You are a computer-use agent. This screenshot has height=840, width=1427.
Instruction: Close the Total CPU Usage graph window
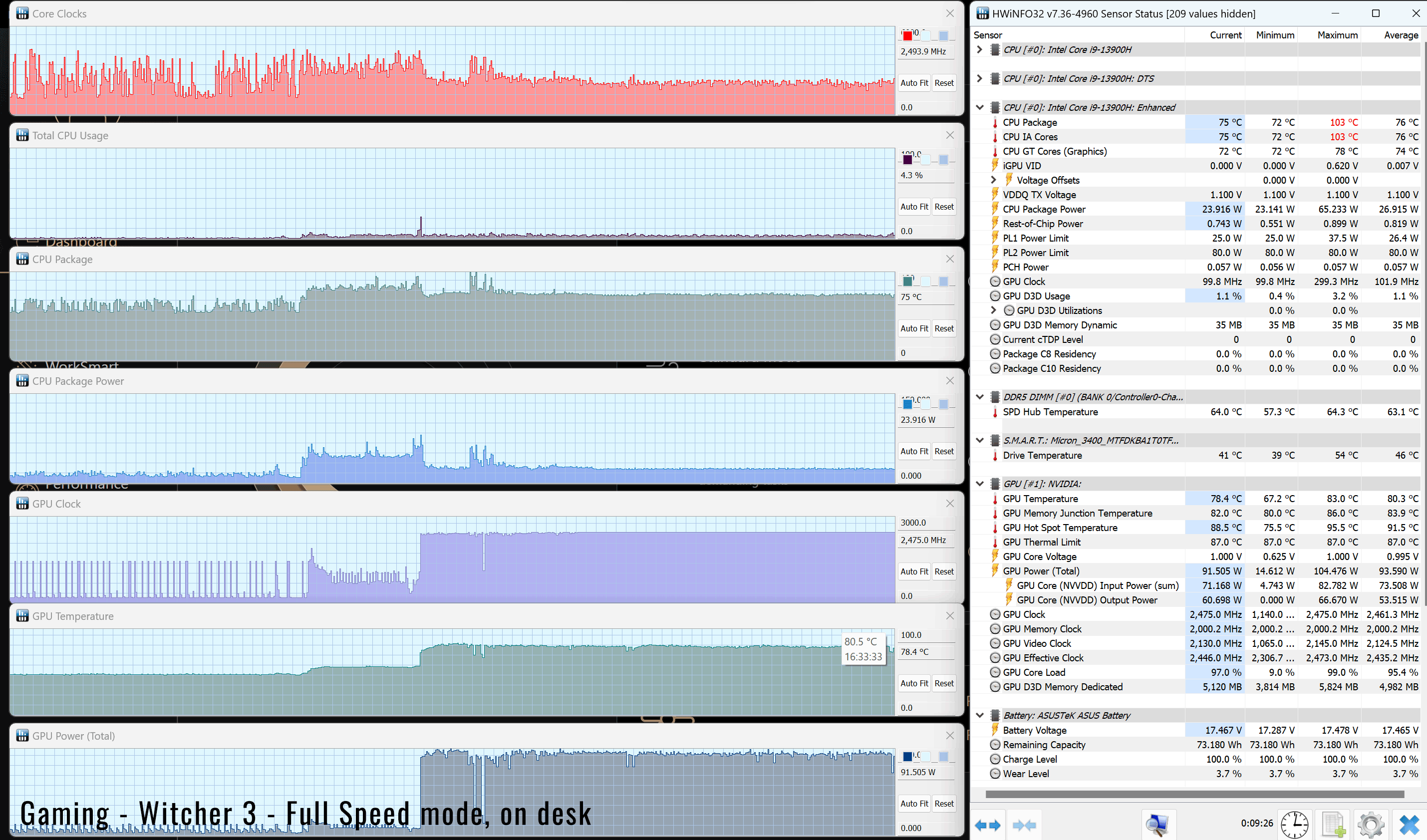point(950,135)
